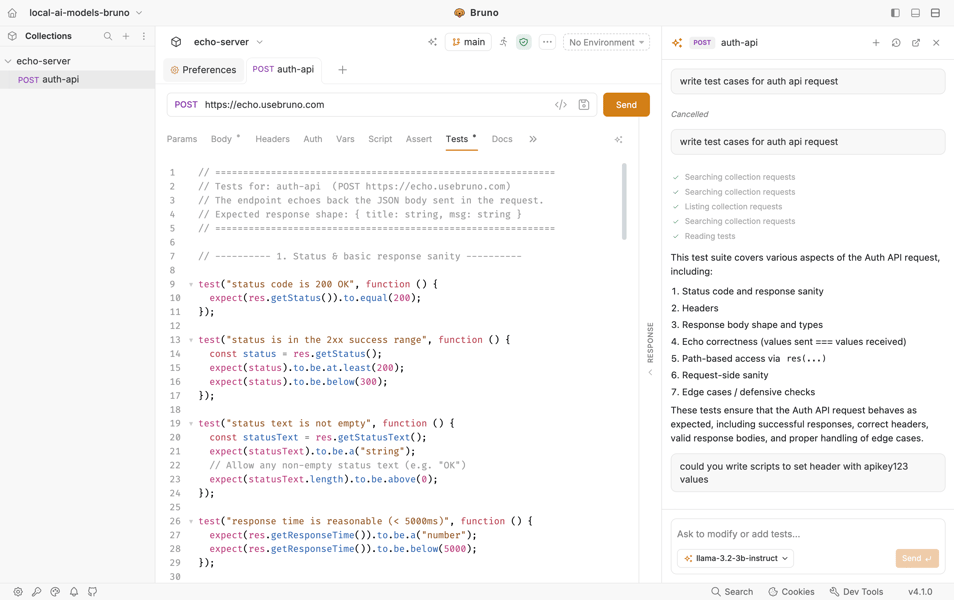This screenshot has width=954, height=600.
Task: Click the Ask to modify or add tests field
Action: (x=807, y=534)
